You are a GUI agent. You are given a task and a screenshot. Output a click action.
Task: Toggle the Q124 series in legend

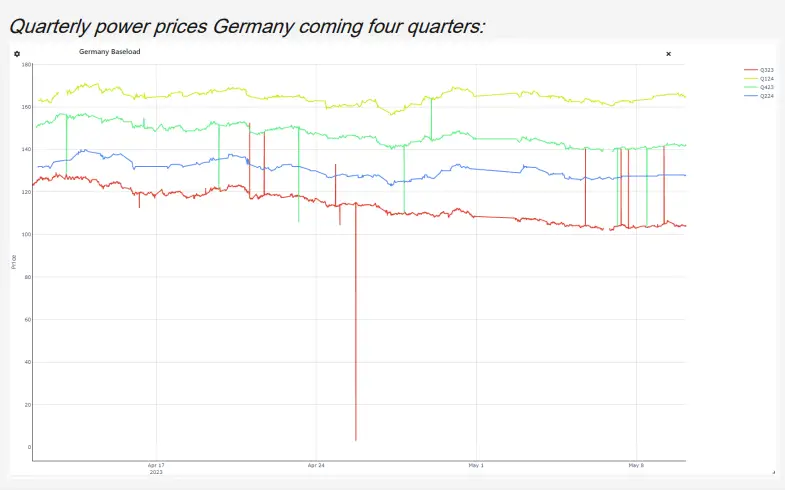click(x=767, y=78)
